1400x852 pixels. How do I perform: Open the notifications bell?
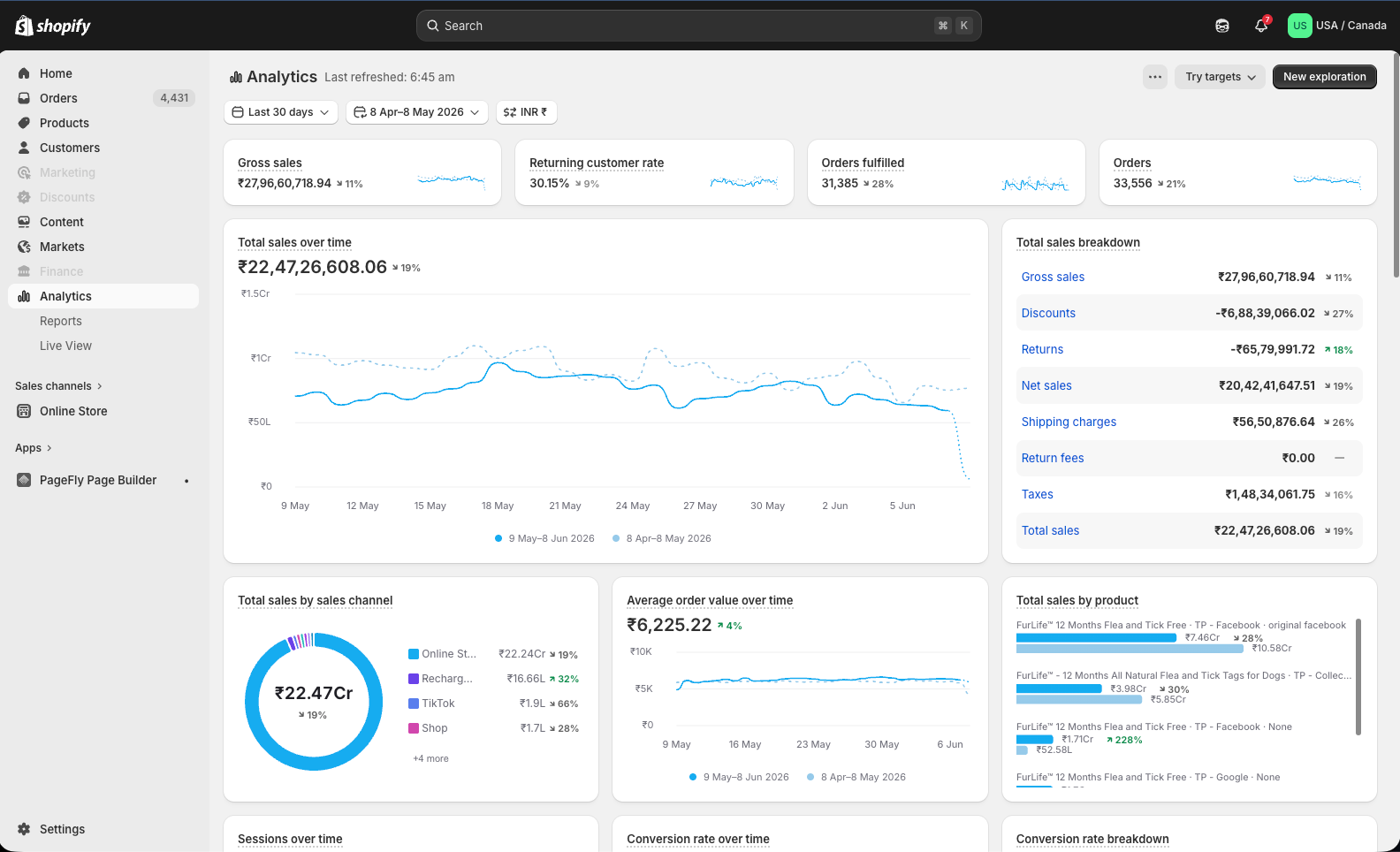point(1261,26)
